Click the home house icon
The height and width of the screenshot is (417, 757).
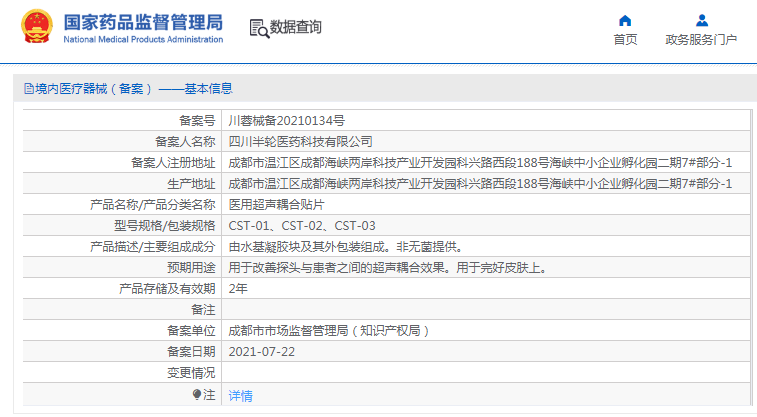coord(625,20)
